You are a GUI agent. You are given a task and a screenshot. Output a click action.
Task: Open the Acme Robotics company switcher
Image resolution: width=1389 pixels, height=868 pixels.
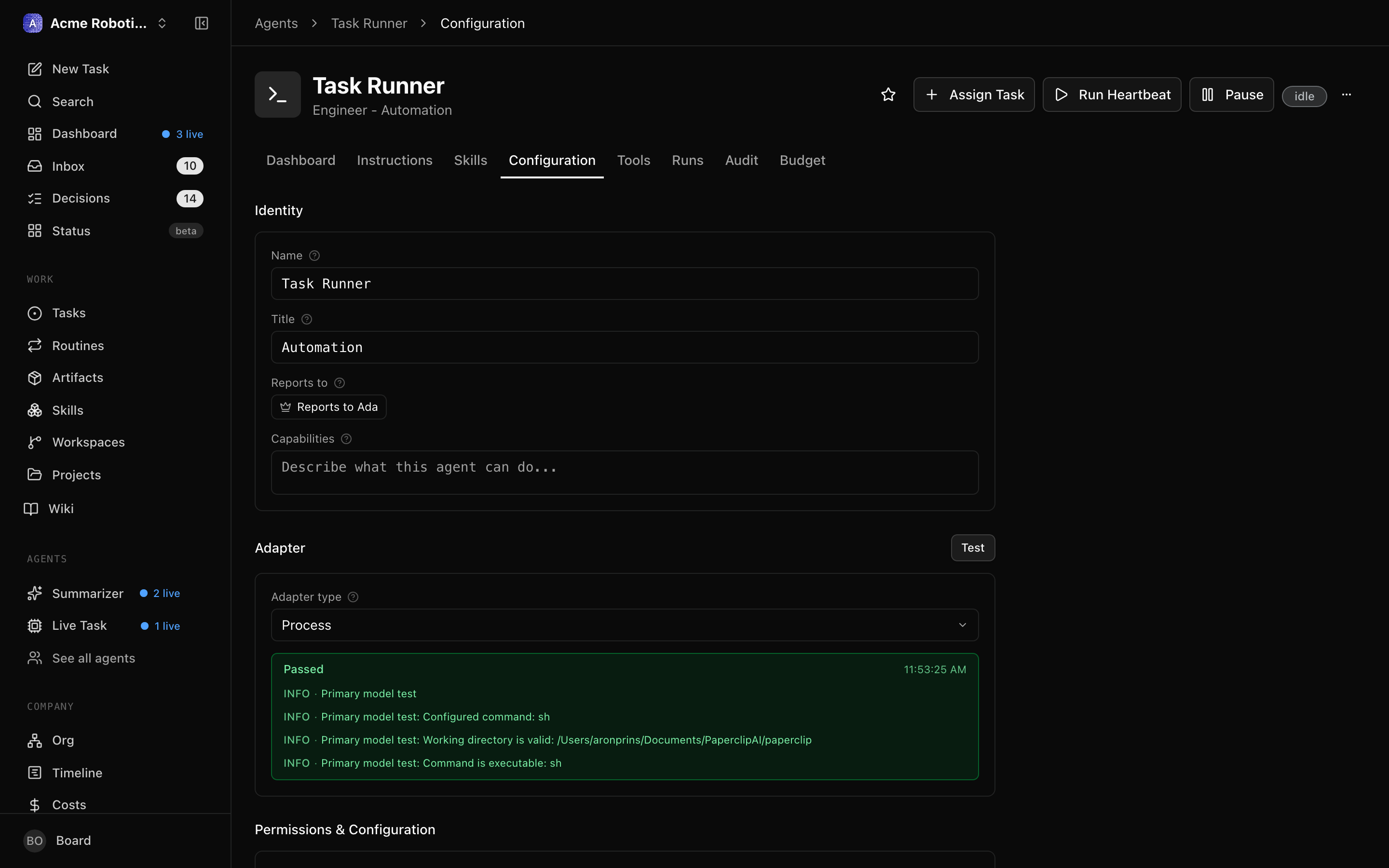pos(95,23)
